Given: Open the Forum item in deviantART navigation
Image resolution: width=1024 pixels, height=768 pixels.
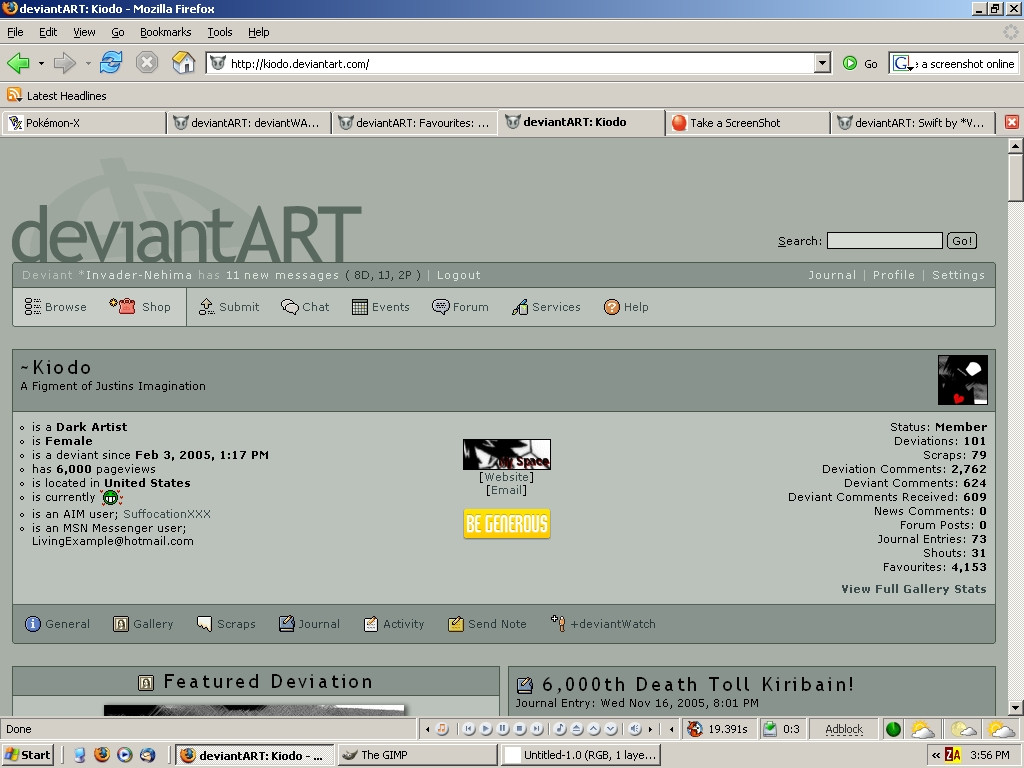Looking at the screenshot, I should coord(460,307).
